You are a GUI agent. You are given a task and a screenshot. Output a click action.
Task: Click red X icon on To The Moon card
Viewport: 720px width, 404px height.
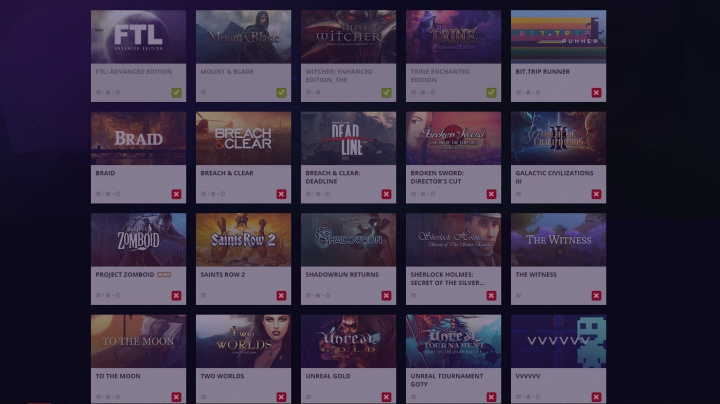(176, 397)
